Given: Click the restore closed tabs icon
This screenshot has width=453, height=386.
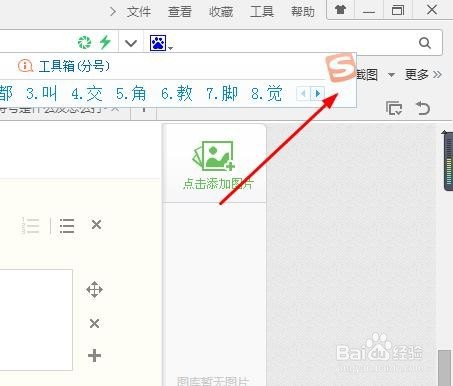Looking at the screenshot, I should tap(394, 108).
